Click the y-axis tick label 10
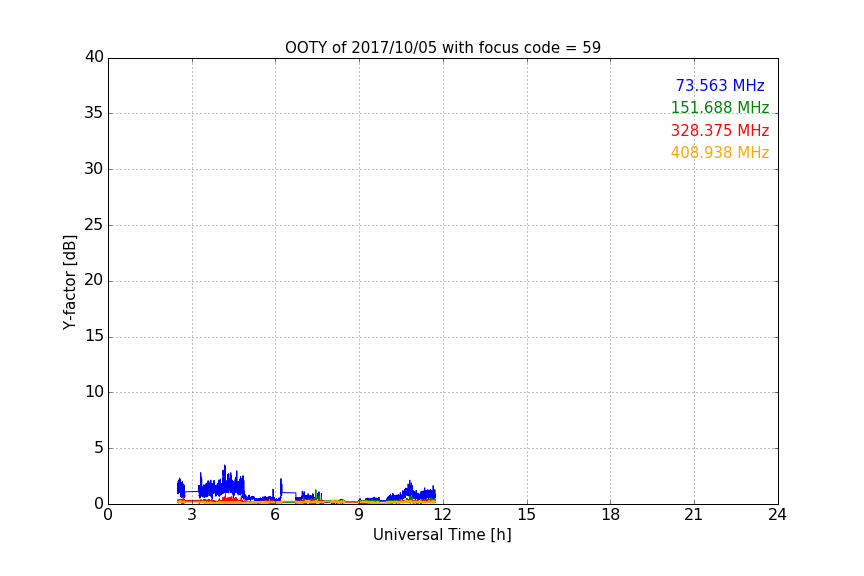 point(94,392)
